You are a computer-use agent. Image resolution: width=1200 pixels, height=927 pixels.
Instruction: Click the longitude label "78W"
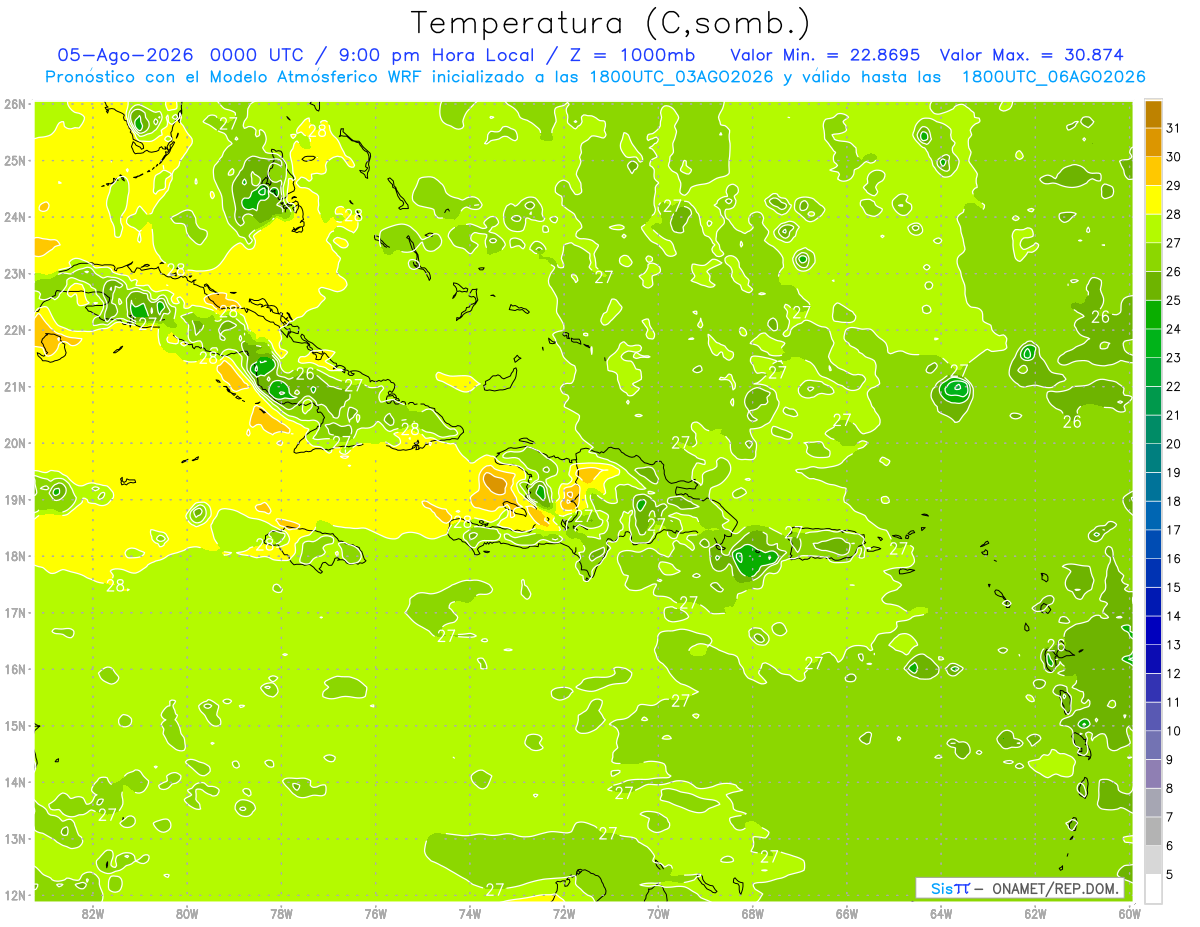[x=281, y=913]
